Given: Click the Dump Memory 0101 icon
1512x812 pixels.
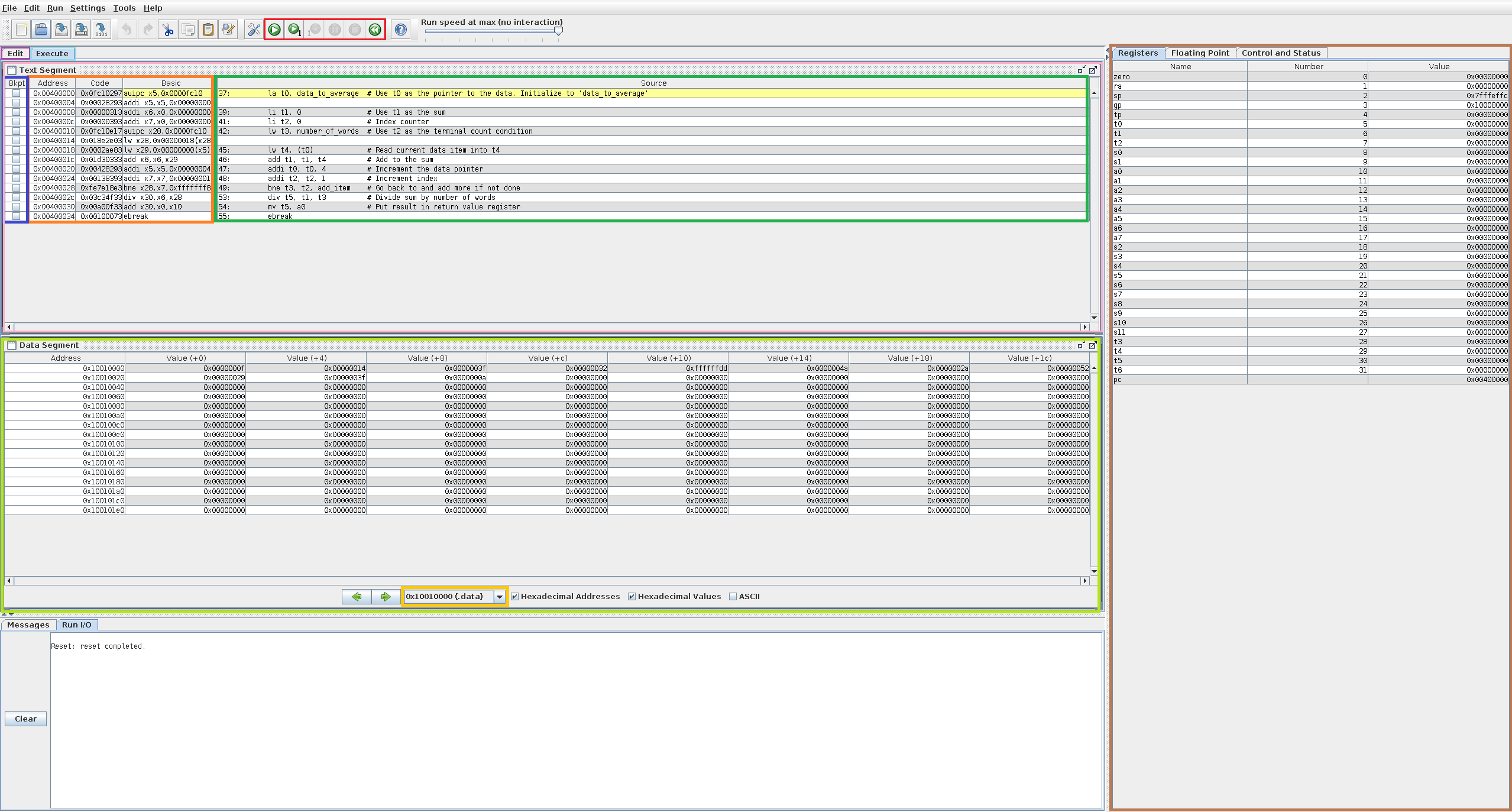Looking at the screenshot, I should coord(101,30).
